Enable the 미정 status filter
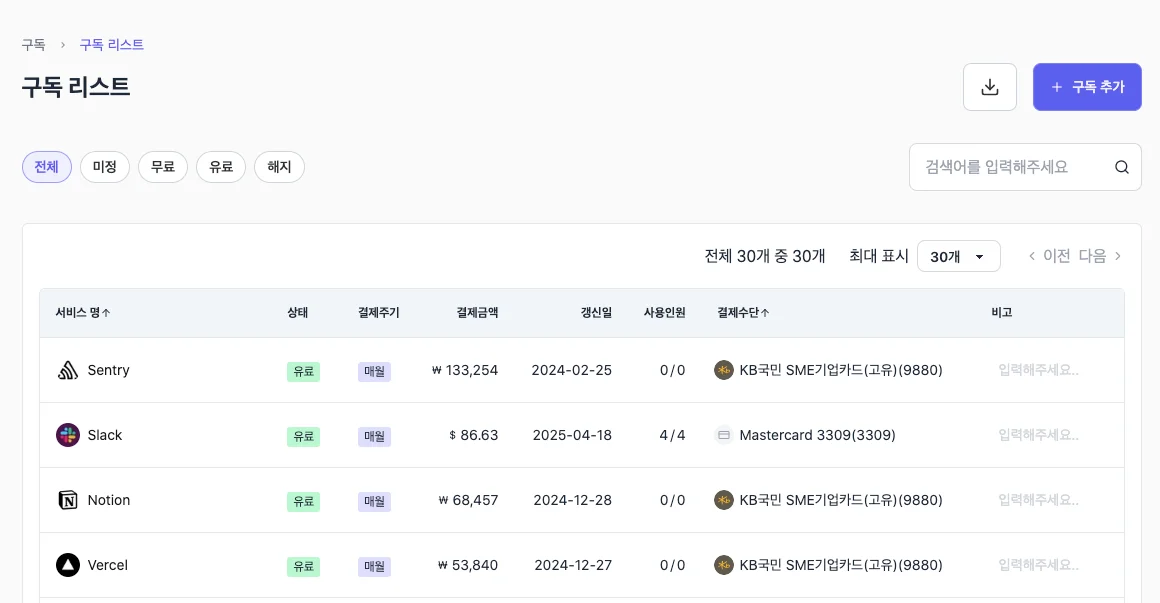1160x603 pixels. click(104, 167)
